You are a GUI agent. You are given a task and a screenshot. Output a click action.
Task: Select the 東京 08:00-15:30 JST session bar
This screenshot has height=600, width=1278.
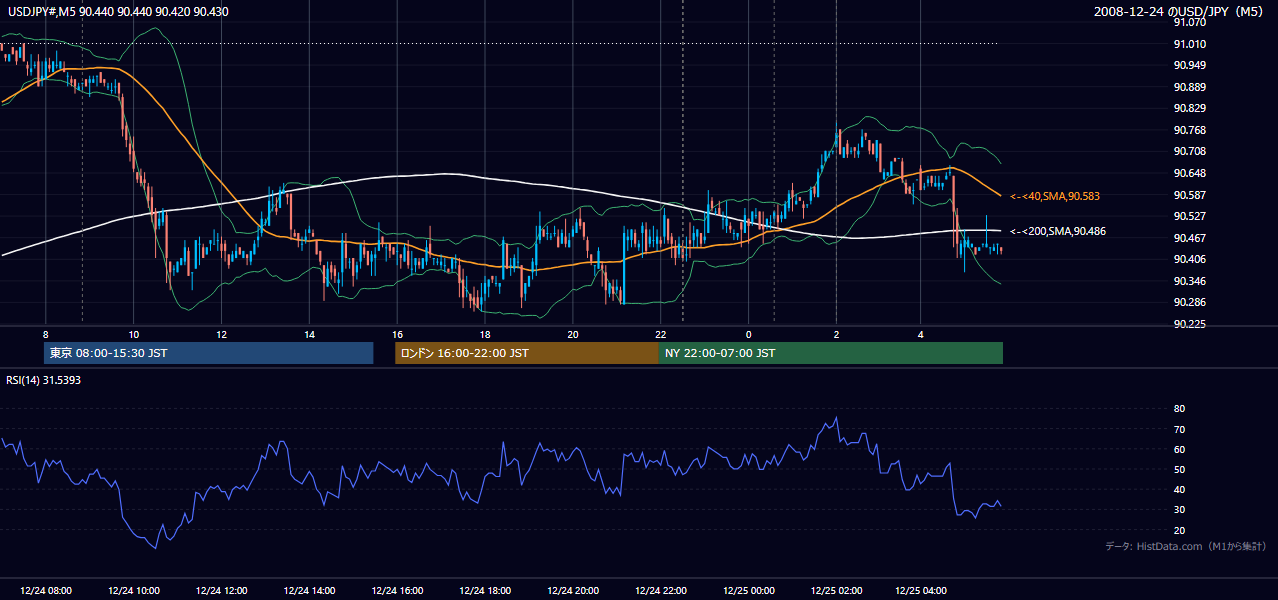pyautogui.click(x=208, y=353)
